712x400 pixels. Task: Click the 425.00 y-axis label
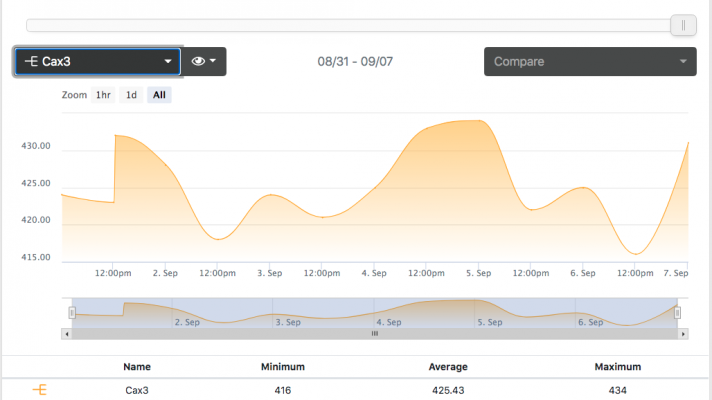[x=36, y=183]
